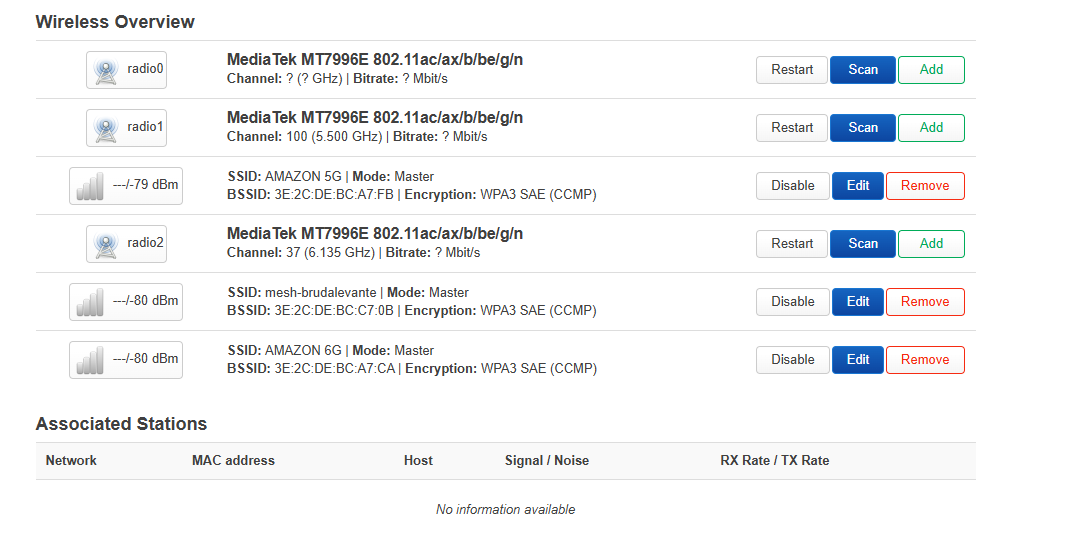The image size is (1092, 553).
Task: Remove the AMAZON 6G network
Action: click(x=925, y=359)
